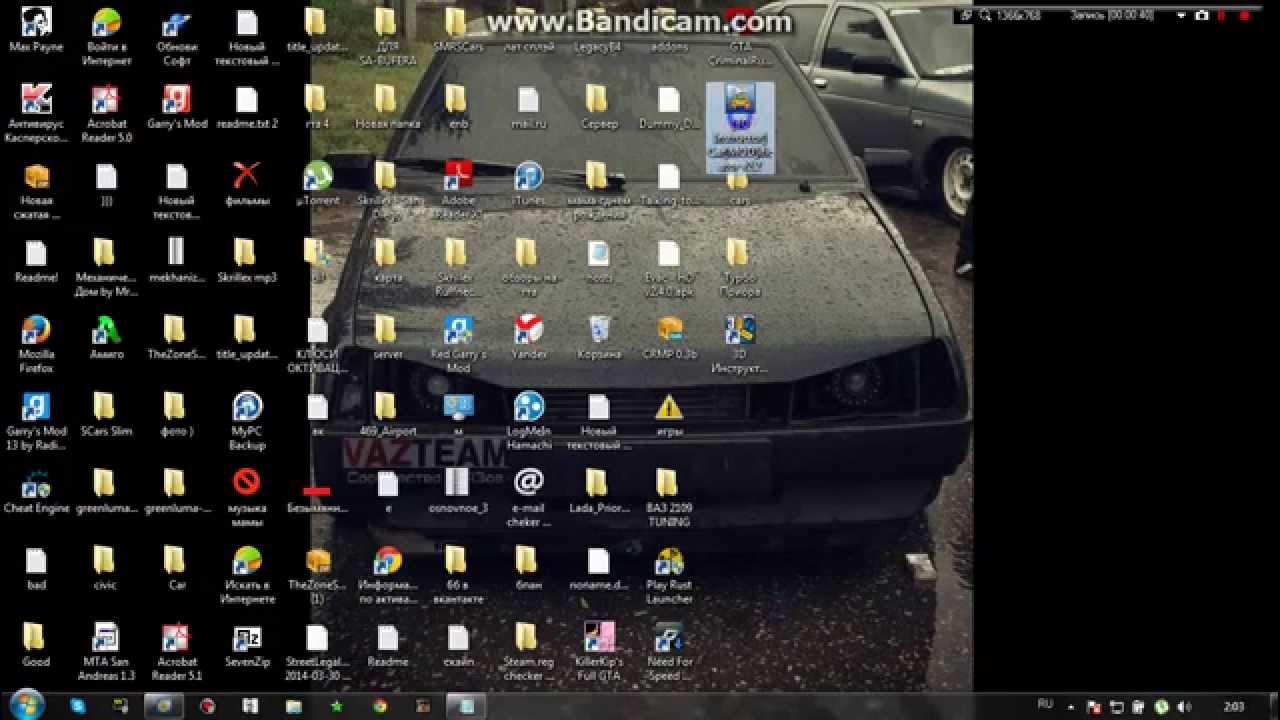Open the CRMP 0.3b shortcut
1280x720 pixels.
[x=669, y=337]
